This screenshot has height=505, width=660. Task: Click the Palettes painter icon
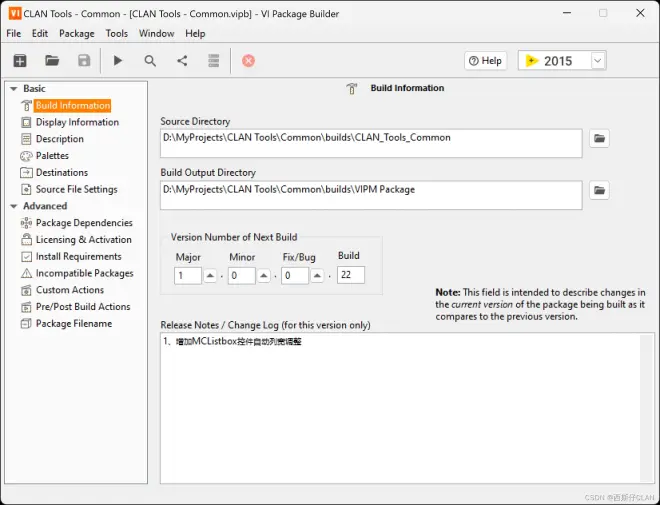(x=26, y=156)
